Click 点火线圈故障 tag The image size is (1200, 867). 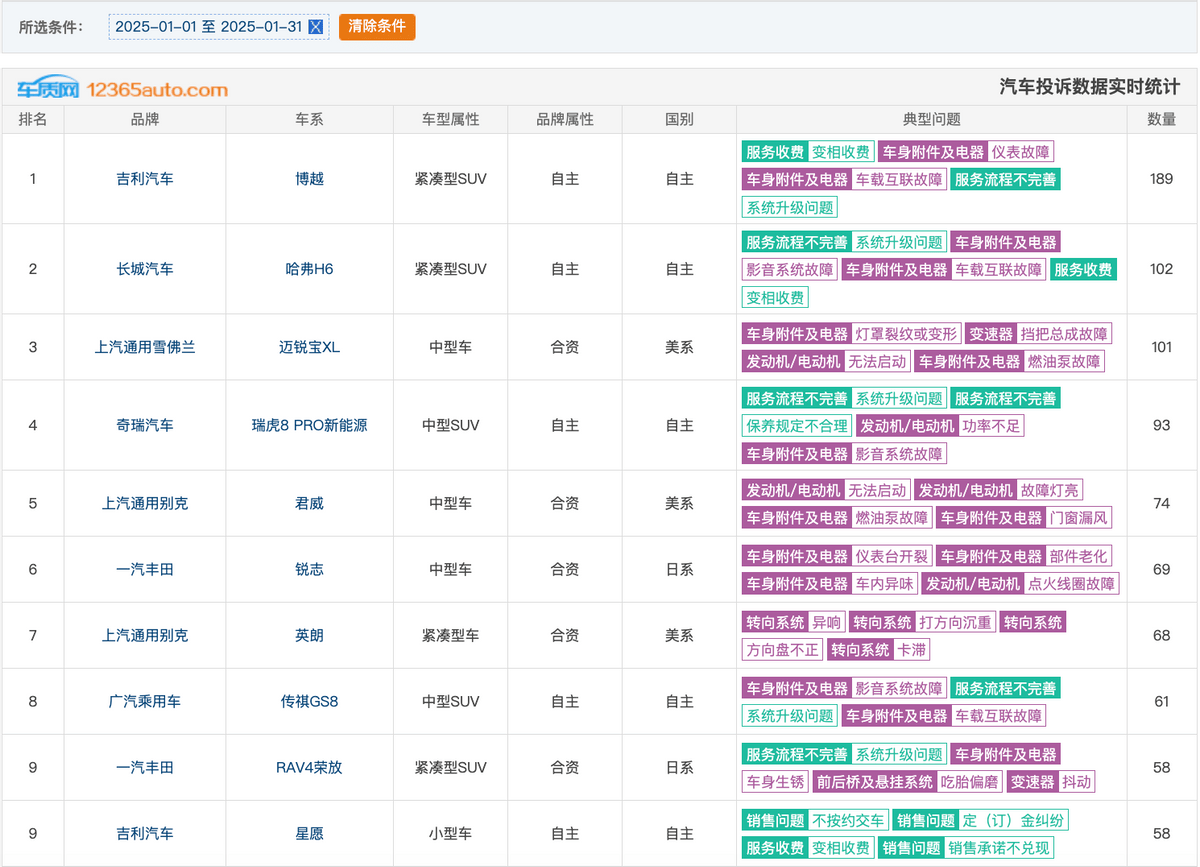(x=1072, y=584)
